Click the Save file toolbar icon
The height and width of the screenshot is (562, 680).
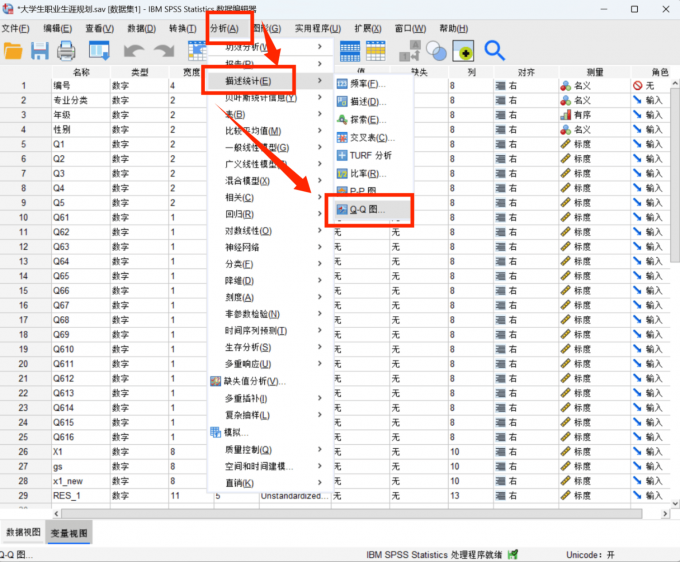coord(40,50)
